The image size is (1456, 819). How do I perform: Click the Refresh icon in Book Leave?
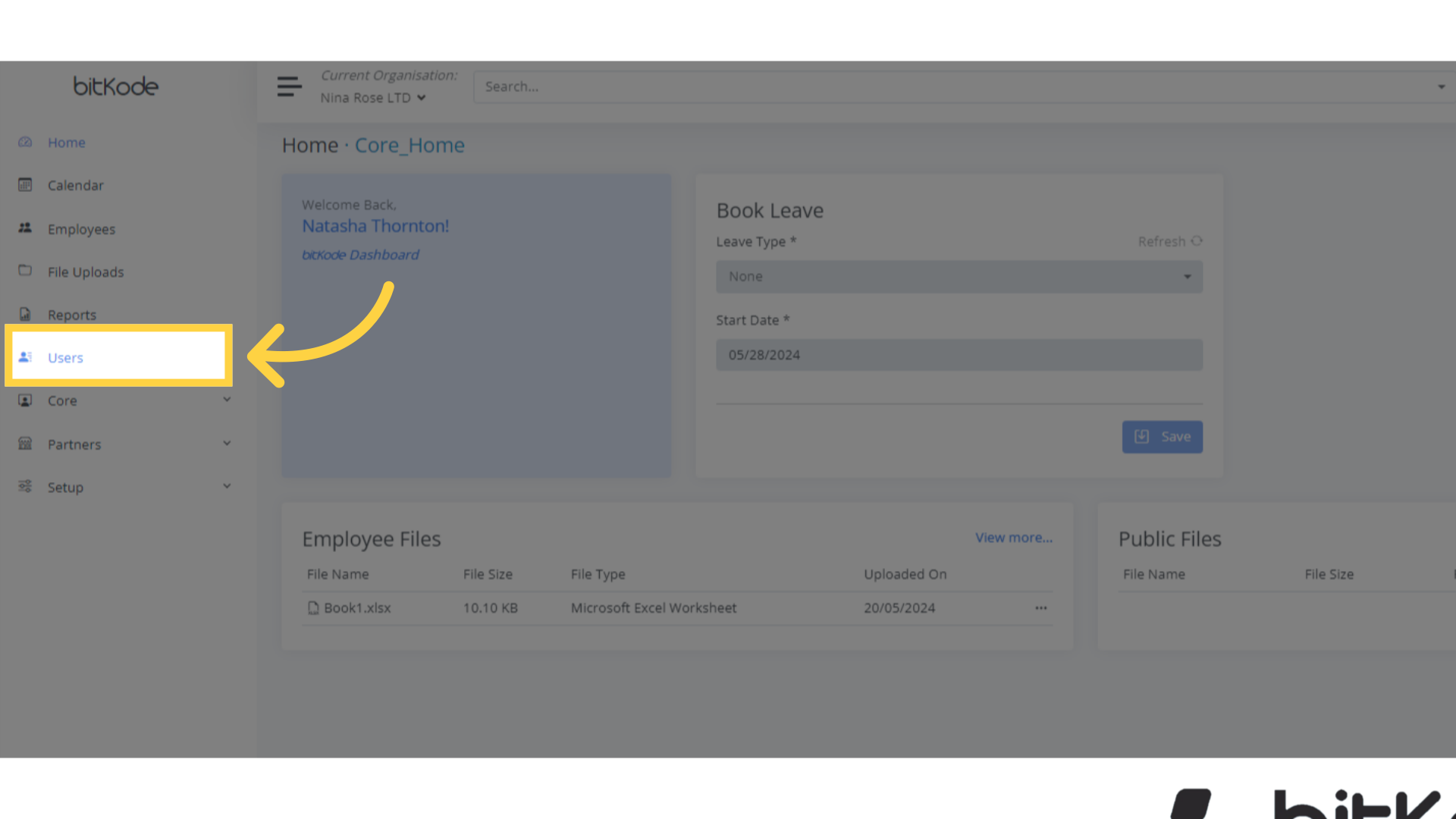1197,241
